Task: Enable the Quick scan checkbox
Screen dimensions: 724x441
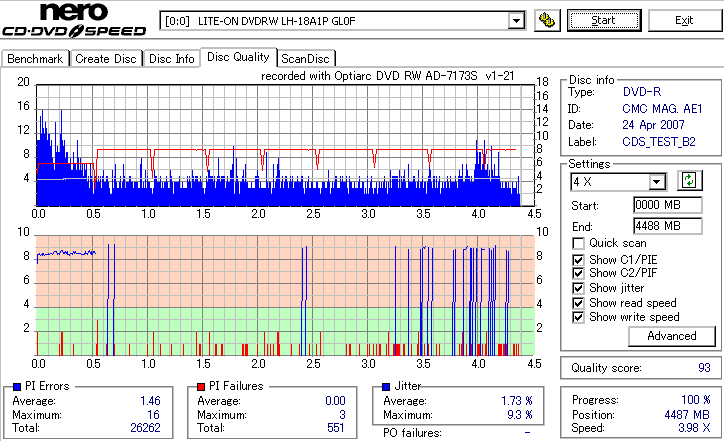Action: [x=578, y=243]
